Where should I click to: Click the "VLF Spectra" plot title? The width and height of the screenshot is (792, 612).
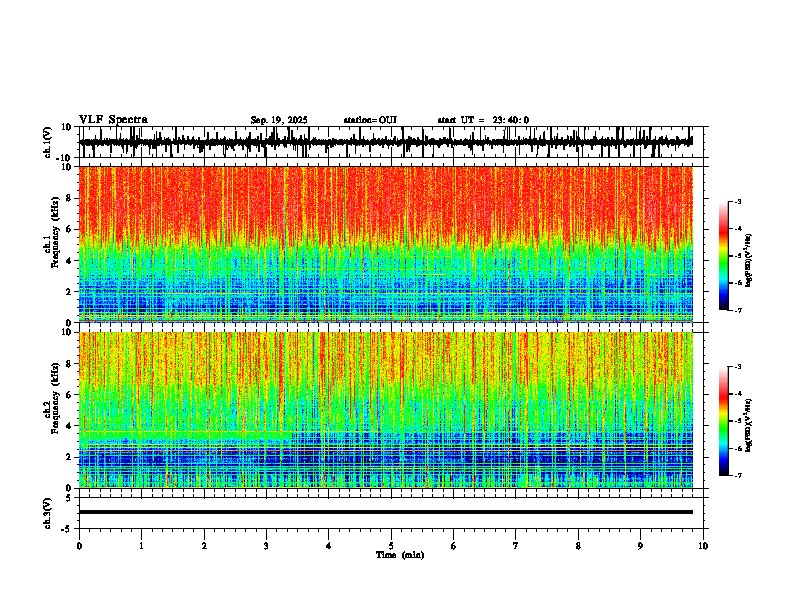[x=113, y=120]
